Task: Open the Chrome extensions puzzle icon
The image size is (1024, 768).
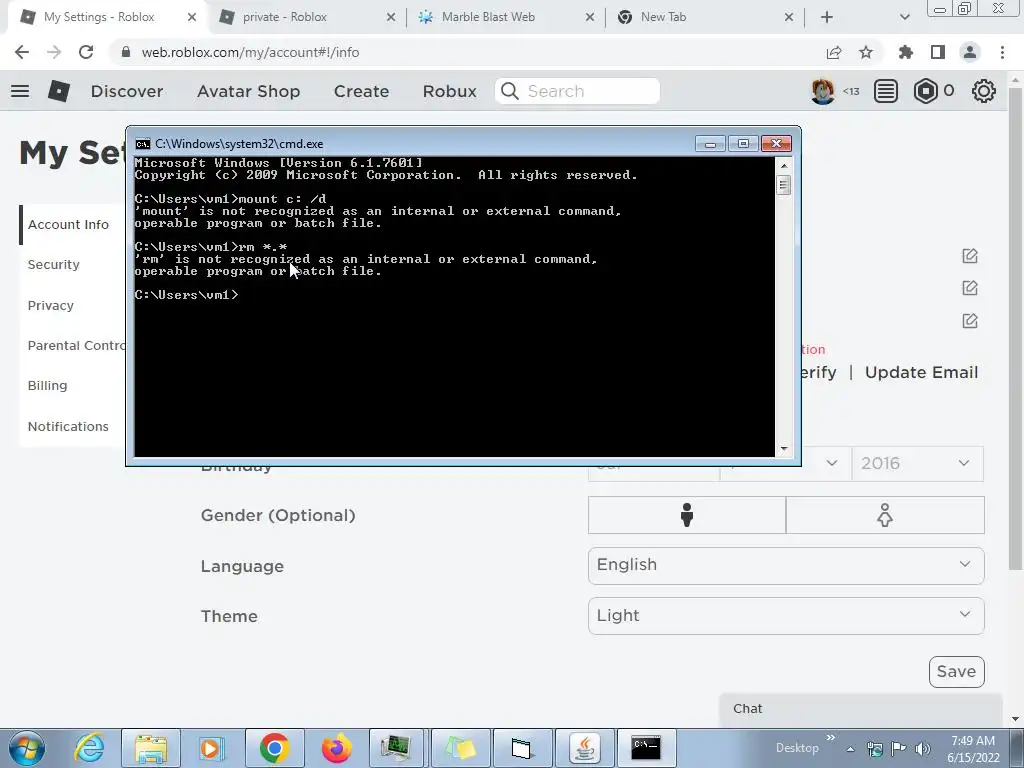Action: point(906,52)
